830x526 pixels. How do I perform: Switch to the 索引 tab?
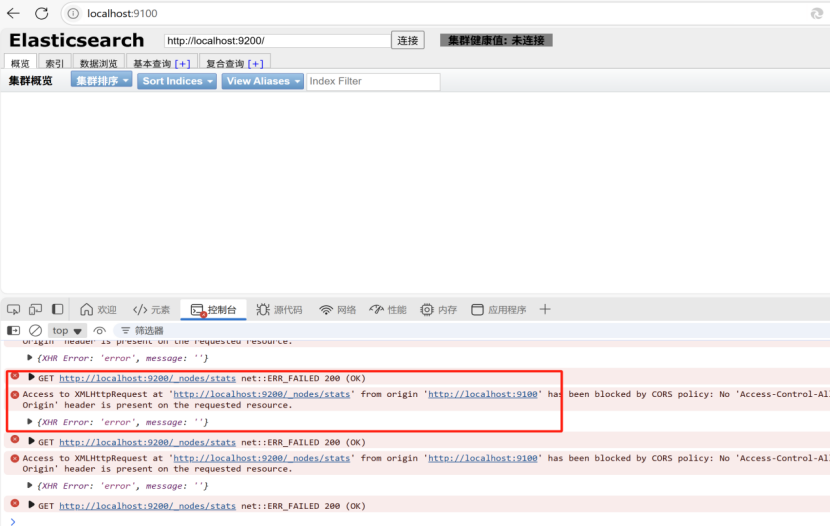pos(55,63)
